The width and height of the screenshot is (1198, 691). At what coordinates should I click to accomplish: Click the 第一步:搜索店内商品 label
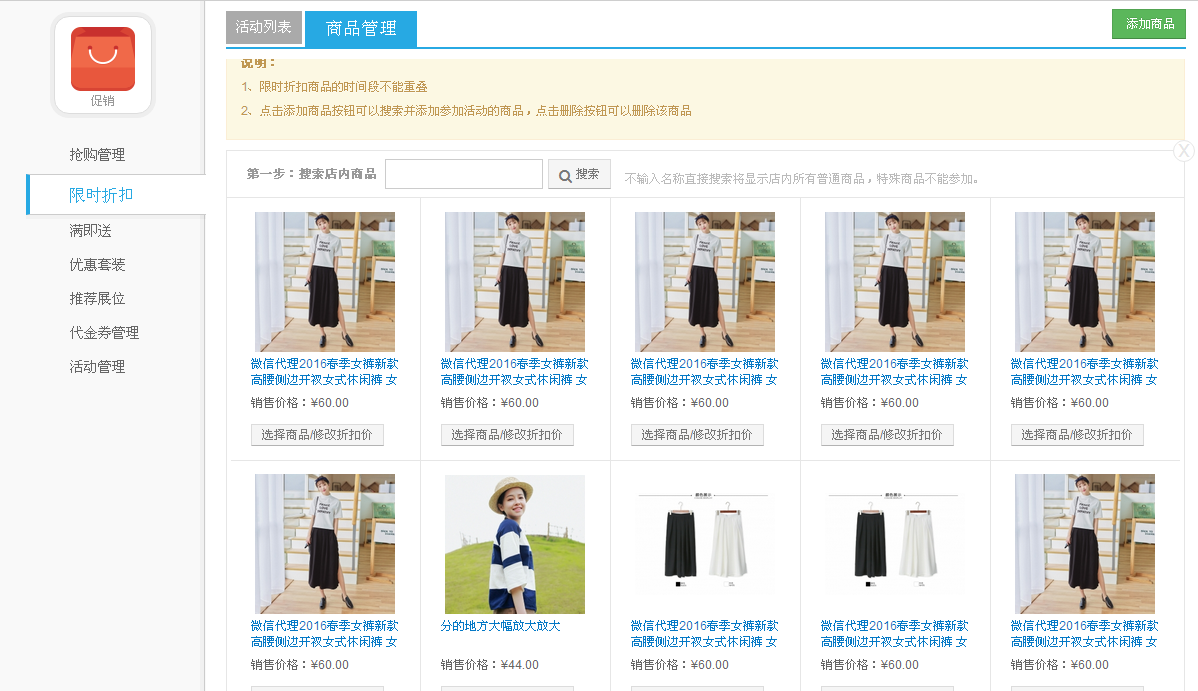coord(312,174)
